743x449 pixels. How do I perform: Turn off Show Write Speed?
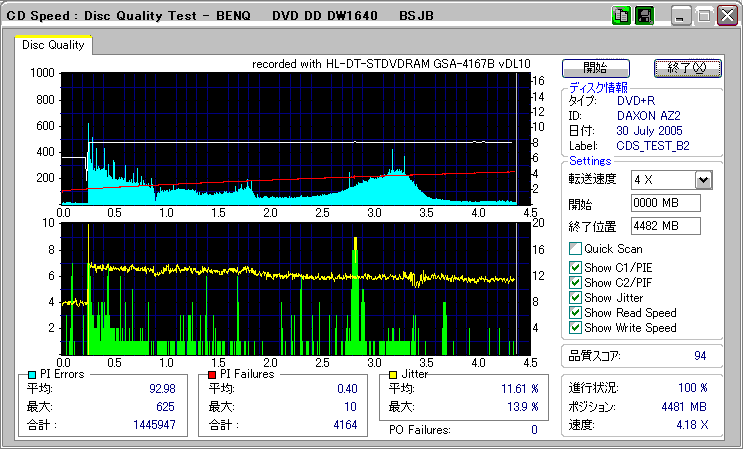(x=575, y=327)
